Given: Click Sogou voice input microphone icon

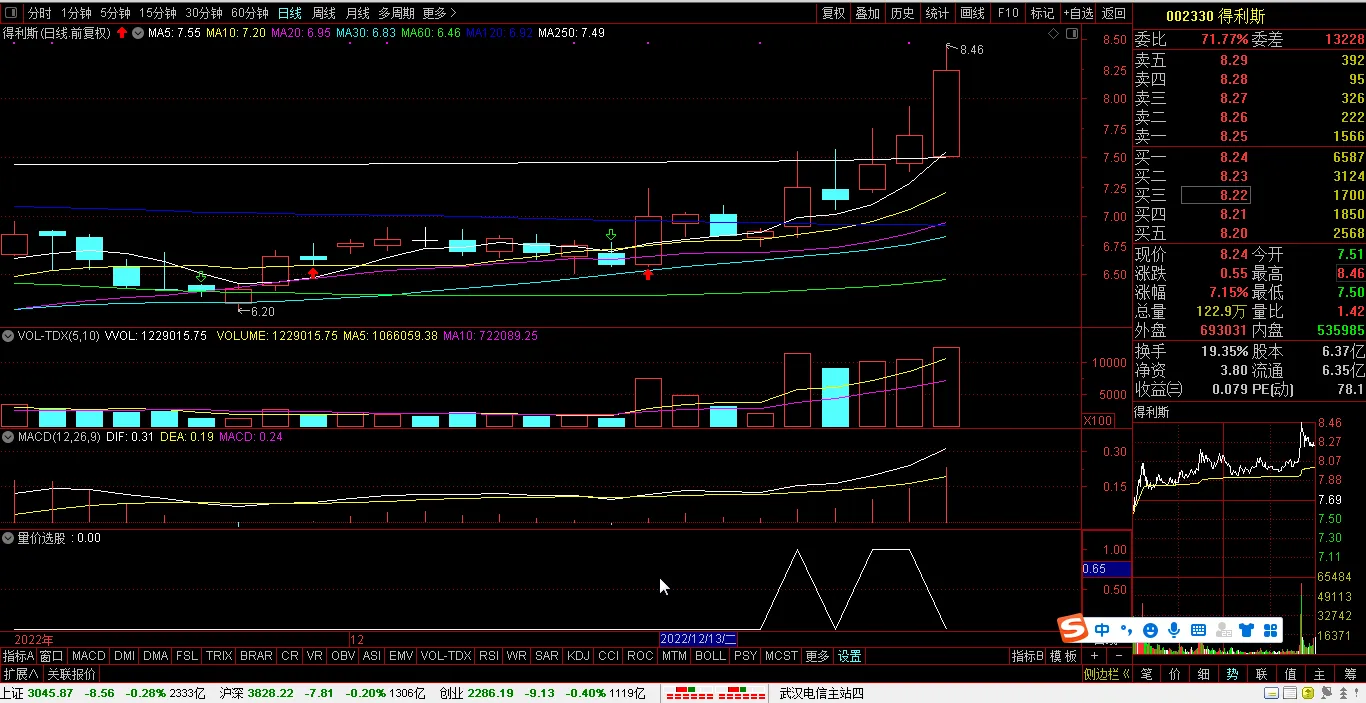Looking at the screenshot, I should click(1174, 630).
